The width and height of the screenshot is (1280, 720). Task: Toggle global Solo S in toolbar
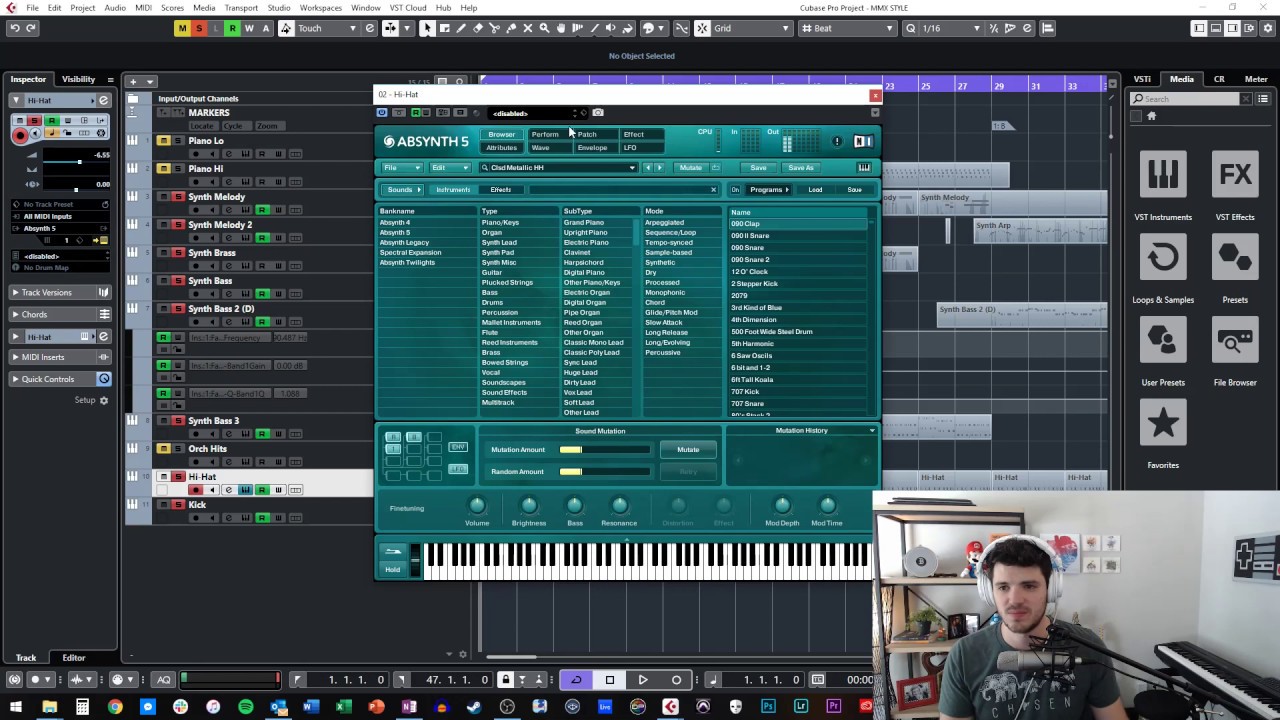click(199, 28)
